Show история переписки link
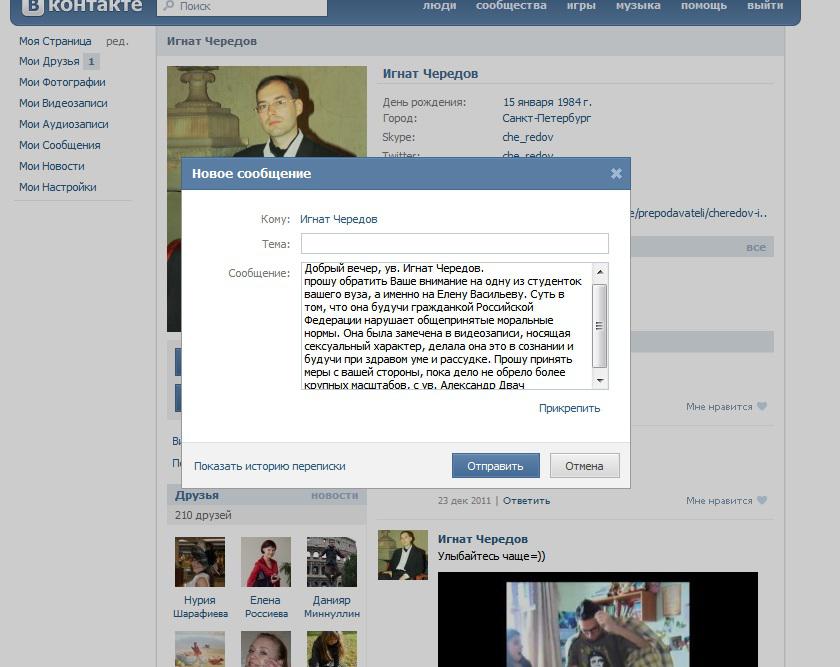 269,466
